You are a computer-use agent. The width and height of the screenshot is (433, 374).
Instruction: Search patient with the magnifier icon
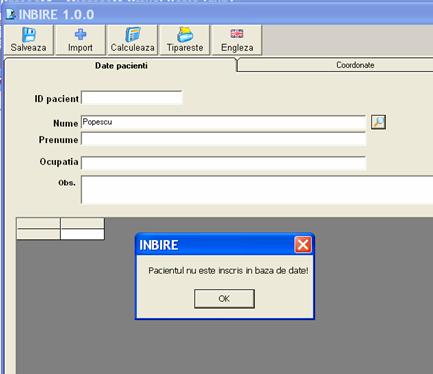pyautogui.click(x=378, y=122)
